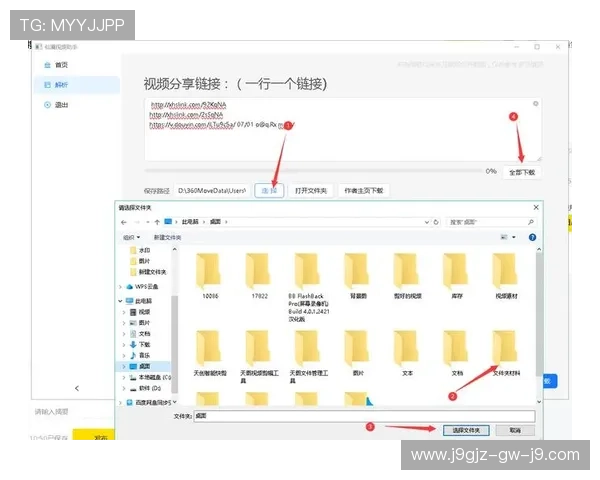Select the 文本 folder
Image resolution: width=600 pixels, height=480 pixels.
[408, 353]
